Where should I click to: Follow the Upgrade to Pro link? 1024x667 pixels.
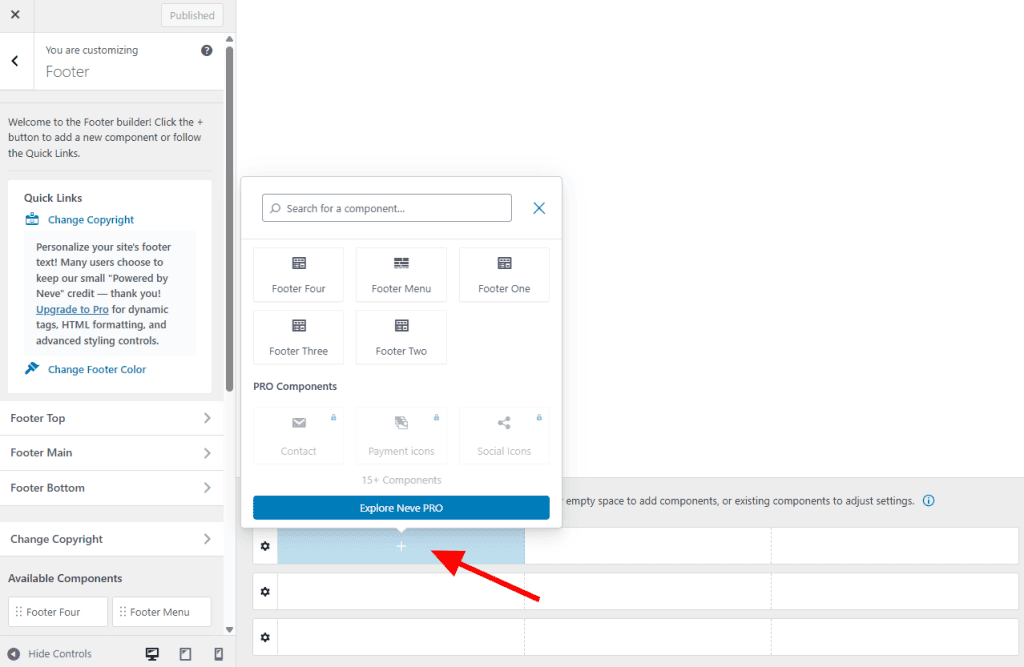coord(70,309)
